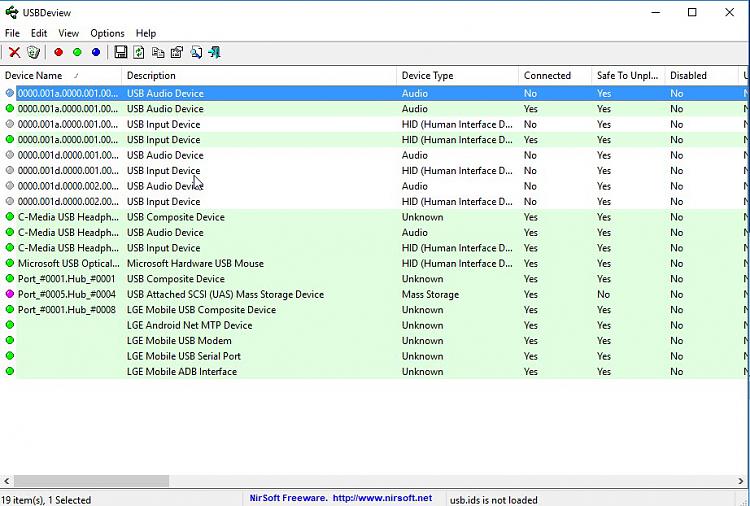The width and height of the screenshot is (750, 506).
Task: Sort by the Connected column header
Action: tap(555, 76)
